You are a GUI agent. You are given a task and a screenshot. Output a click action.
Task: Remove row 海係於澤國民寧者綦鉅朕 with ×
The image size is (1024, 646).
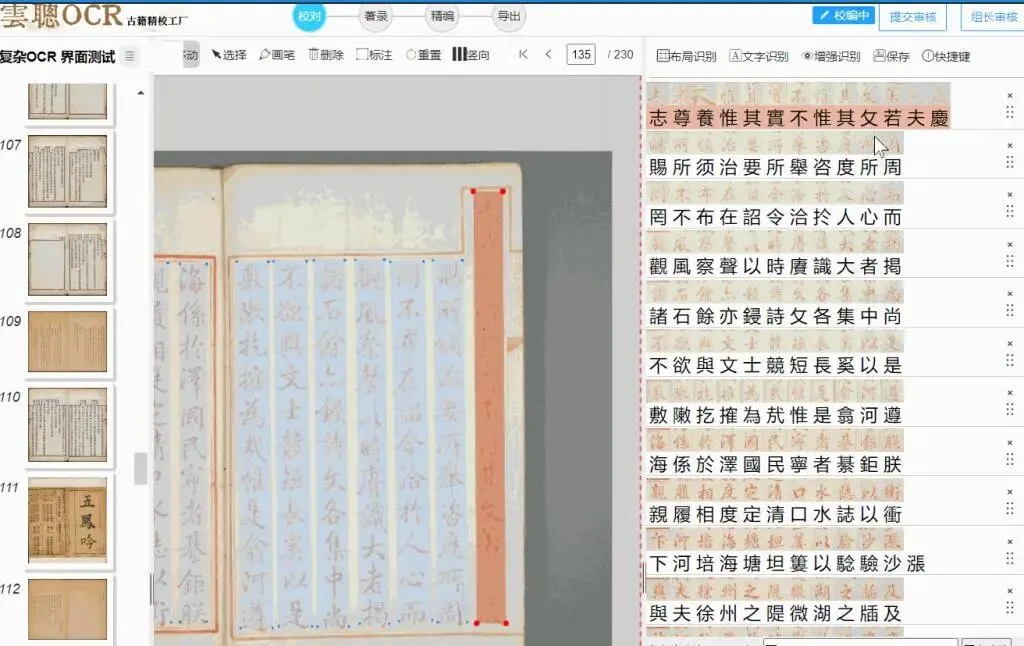pyautogui.click(x=1010, y=443)
